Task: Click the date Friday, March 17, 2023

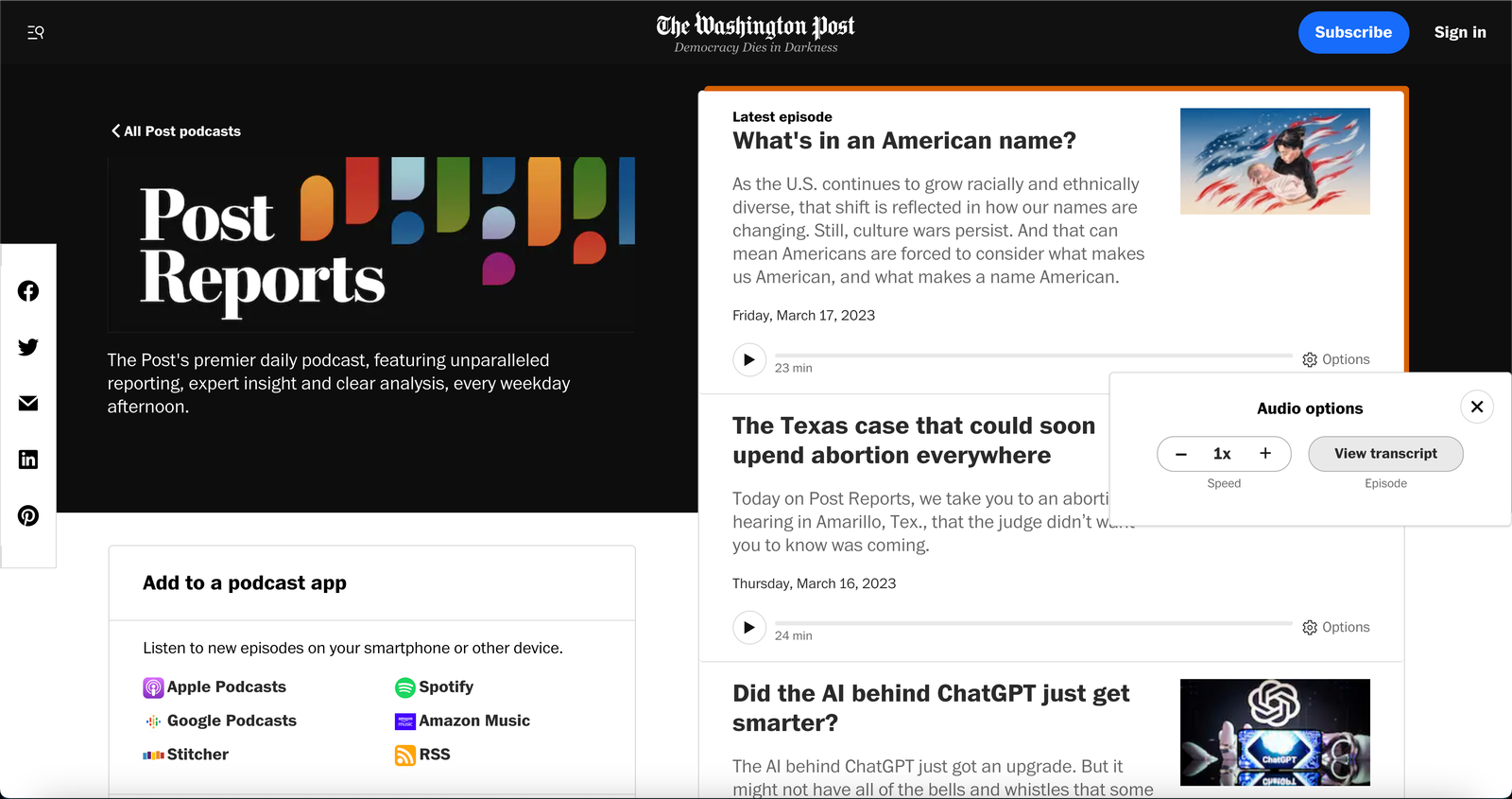Action: (803, 316)
